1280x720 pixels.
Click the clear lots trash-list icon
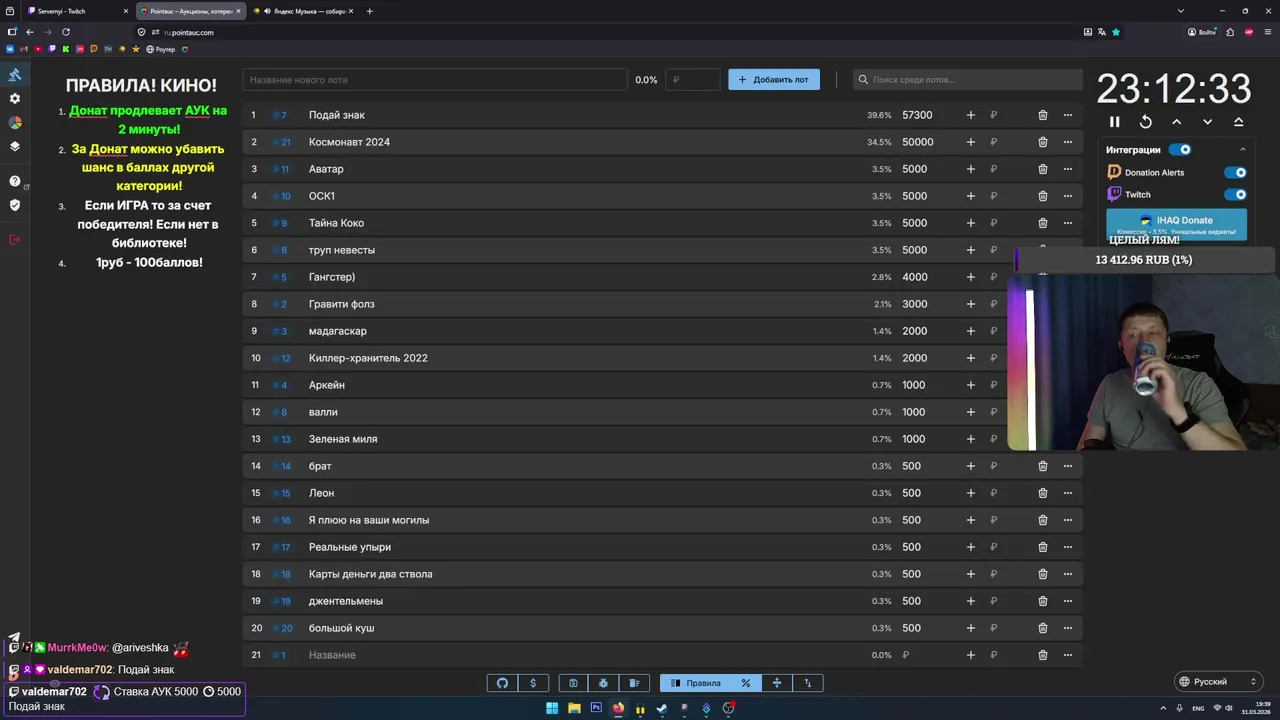point(634,683)
